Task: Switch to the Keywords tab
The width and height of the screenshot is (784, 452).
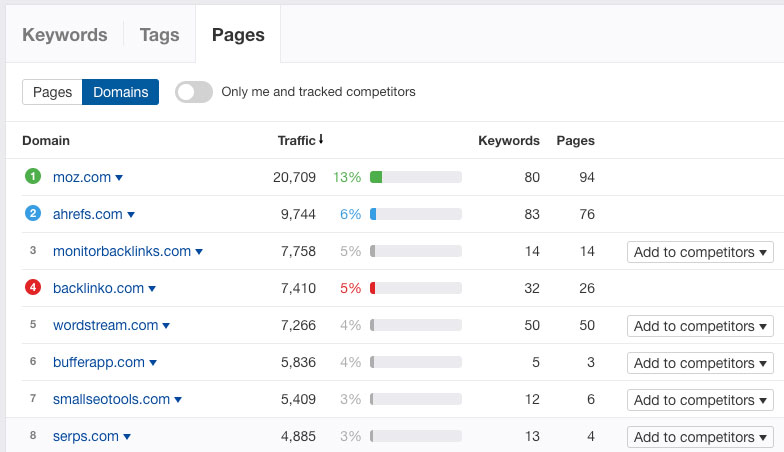Action: (x=65, y=35)
